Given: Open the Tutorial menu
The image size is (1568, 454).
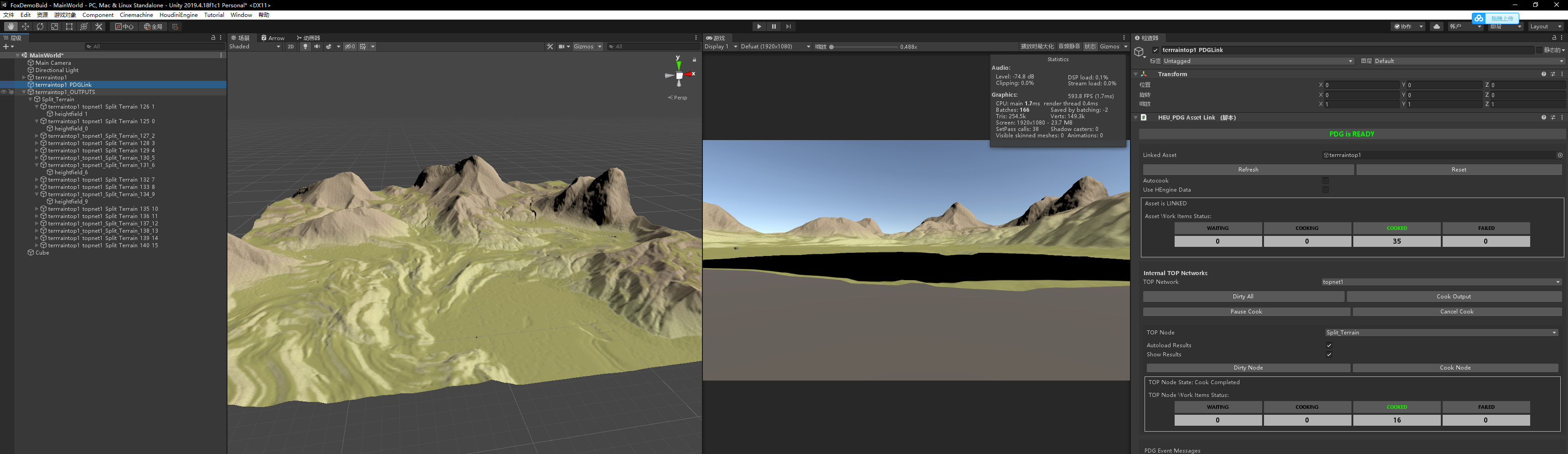Looking at the screenshot, I should click(x=214, y=15).
